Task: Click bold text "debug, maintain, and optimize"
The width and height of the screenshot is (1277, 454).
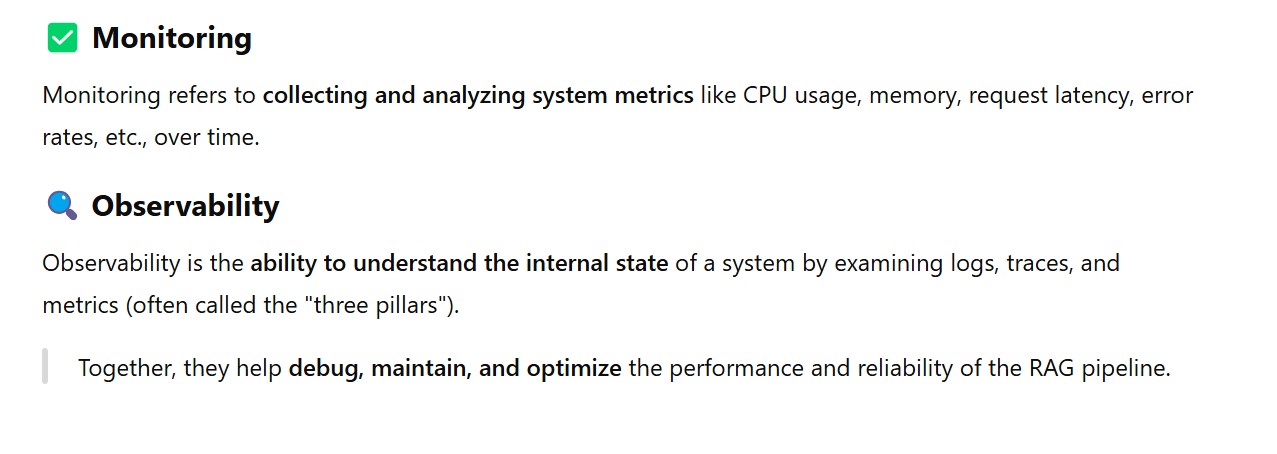Action: [455, 368]
